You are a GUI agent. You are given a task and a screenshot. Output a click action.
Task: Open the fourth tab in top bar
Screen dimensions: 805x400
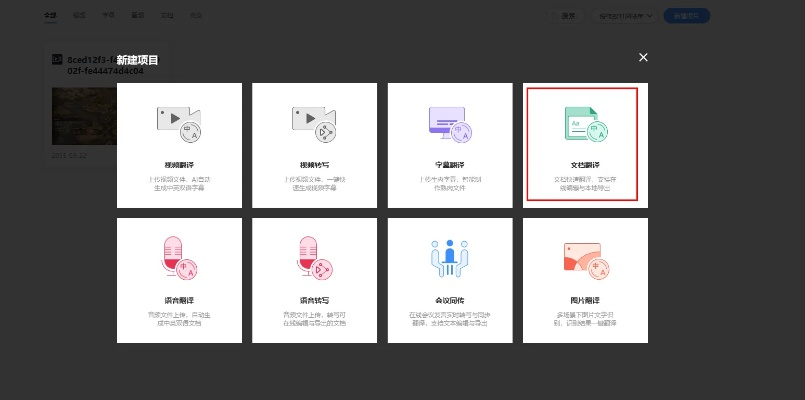(x=137, y=16)
